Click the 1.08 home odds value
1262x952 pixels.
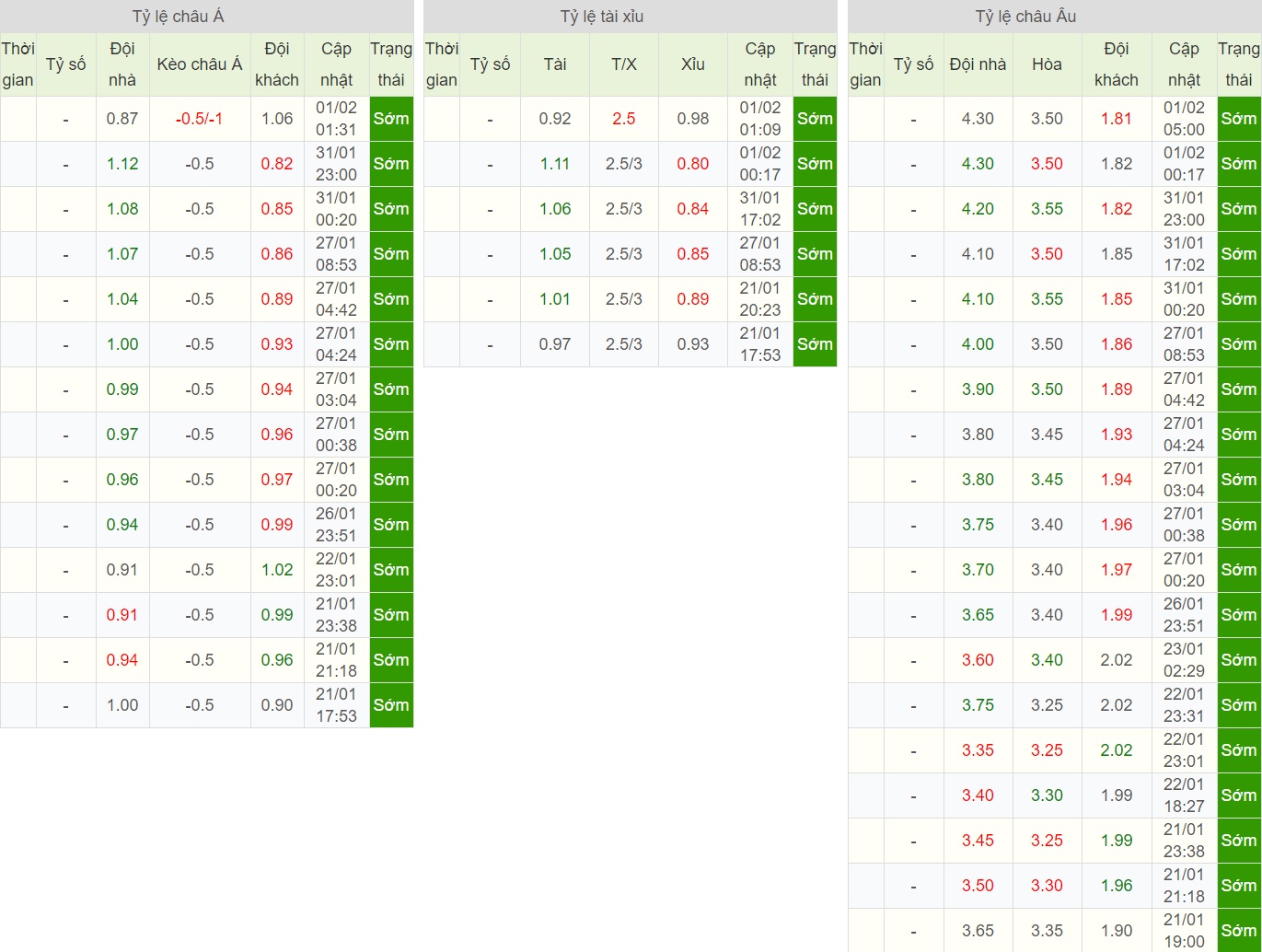click(x=122, y=209)
